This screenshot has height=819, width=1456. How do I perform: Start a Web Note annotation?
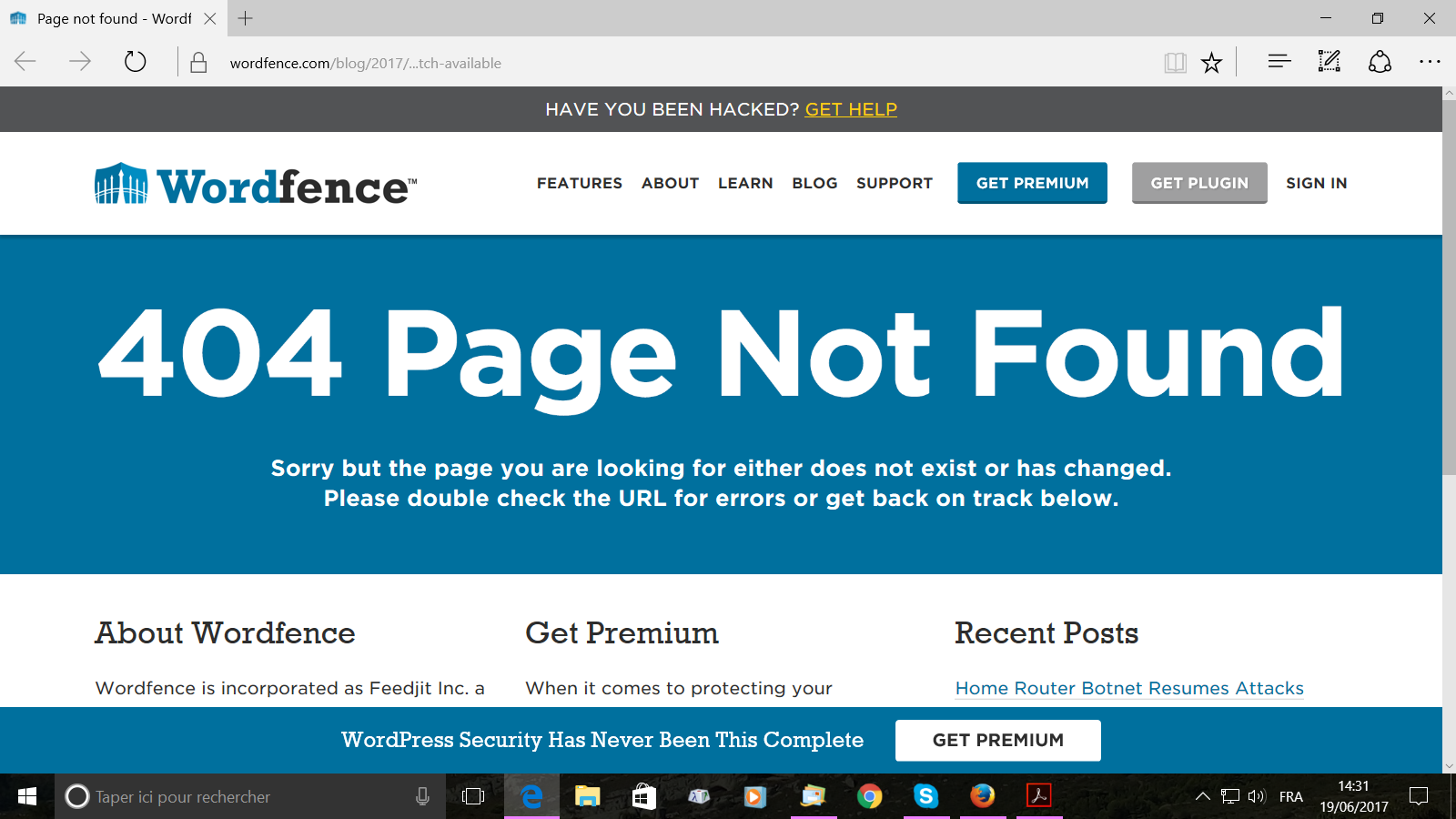1329,62
